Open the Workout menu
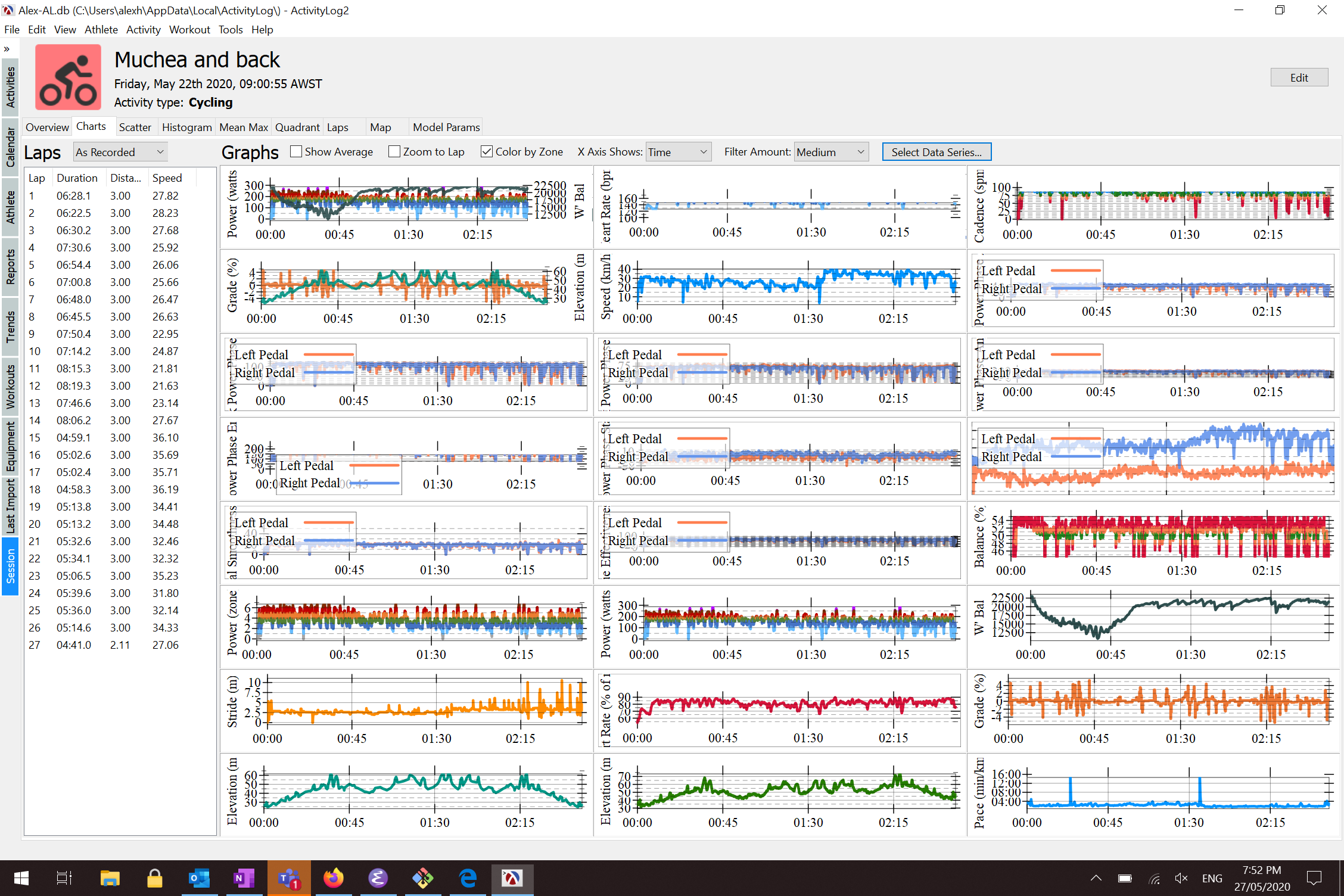The height and width of the screenshot is (896, 1344). coord(189,29)
